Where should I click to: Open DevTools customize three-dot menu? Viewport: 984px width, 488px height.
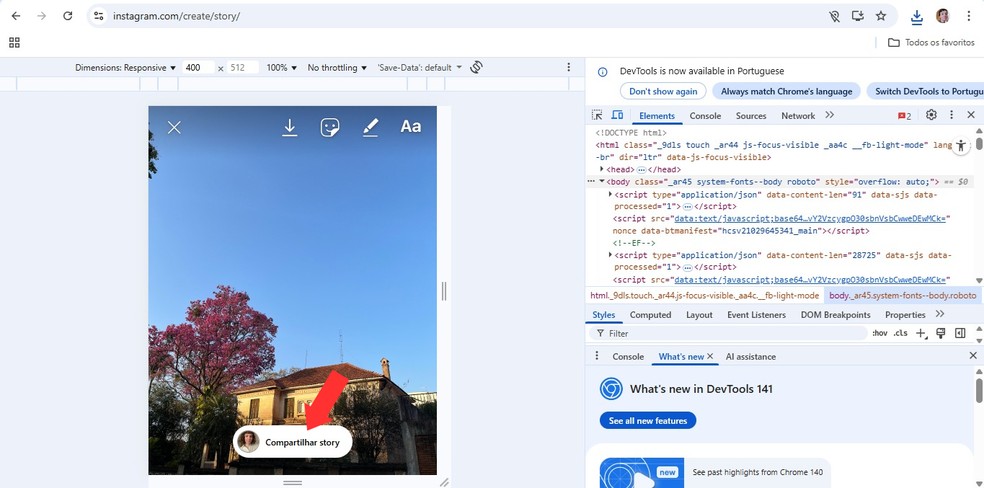[x=951, y=115]
